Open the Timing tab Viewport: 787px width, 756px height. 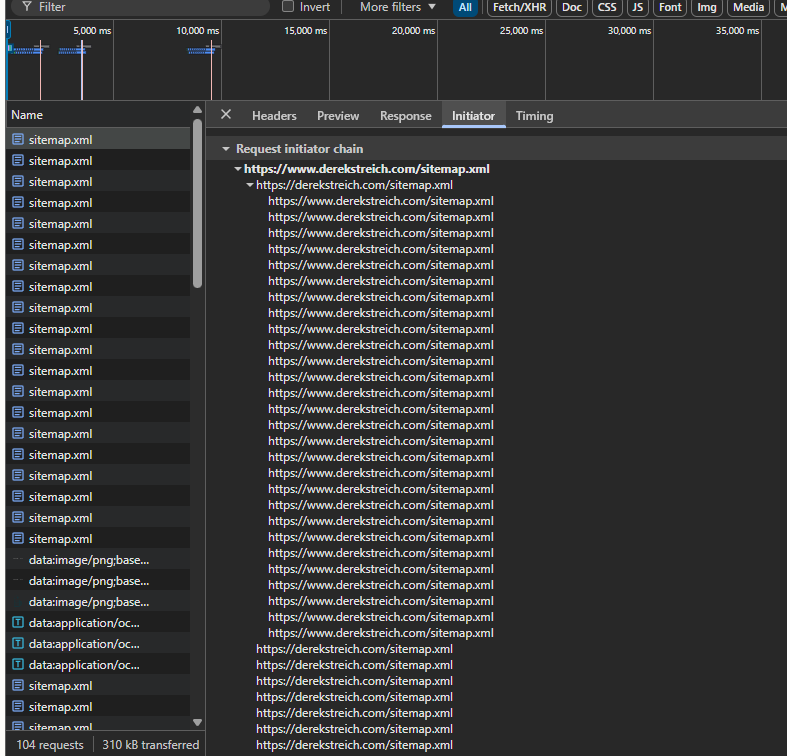(x=535, y=116)
